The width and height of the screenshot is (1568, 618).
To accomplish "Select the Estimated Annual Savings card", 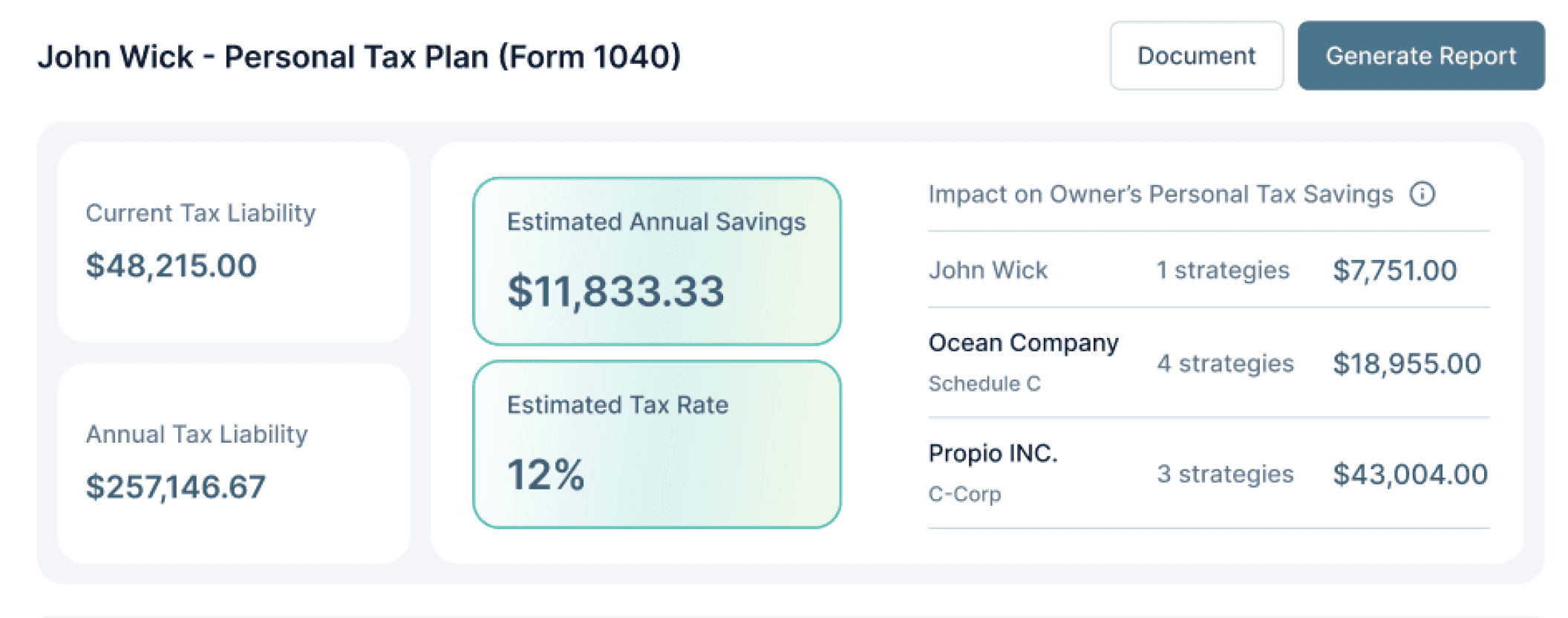I will click(x=656, y=261).
